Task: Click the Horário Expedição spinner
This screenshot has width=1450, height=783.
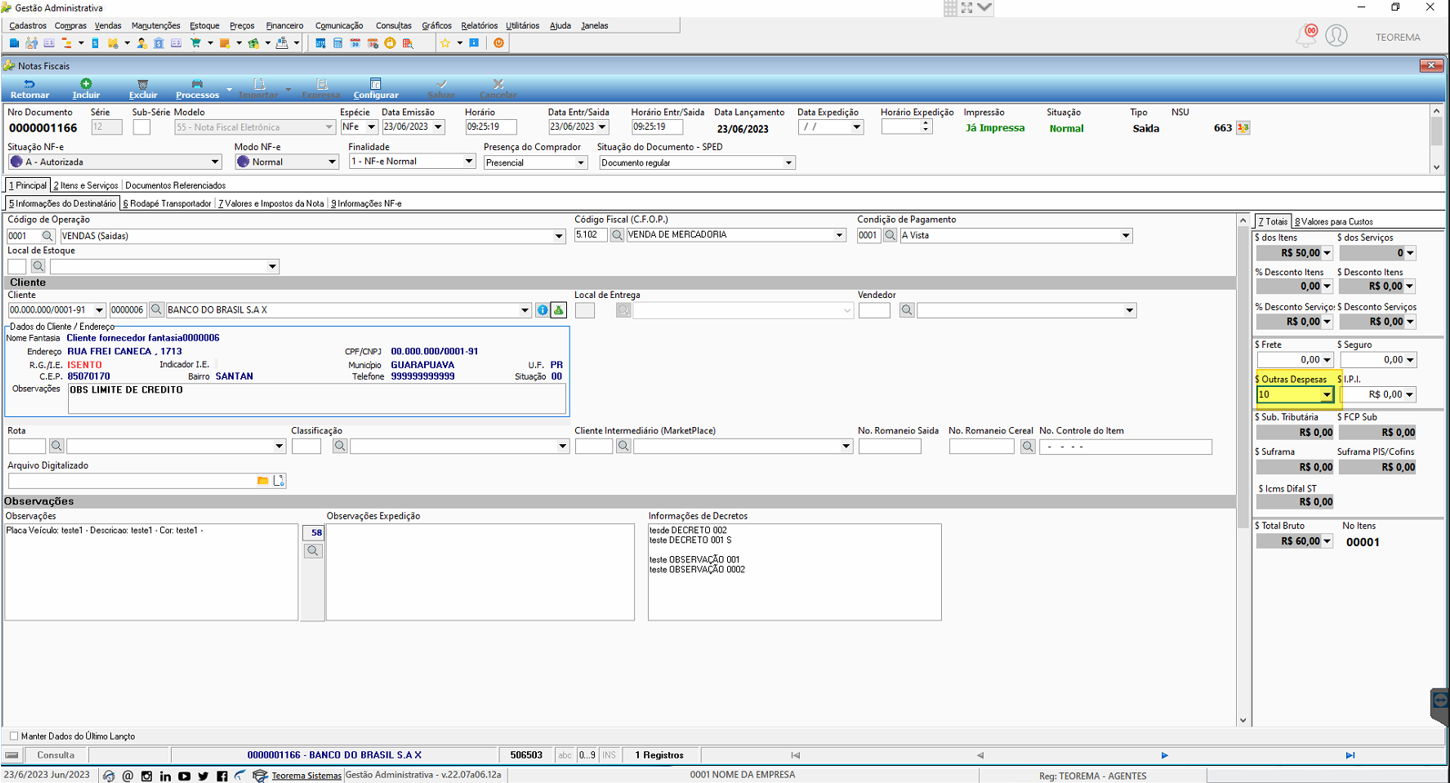Action: click(926, 127)
